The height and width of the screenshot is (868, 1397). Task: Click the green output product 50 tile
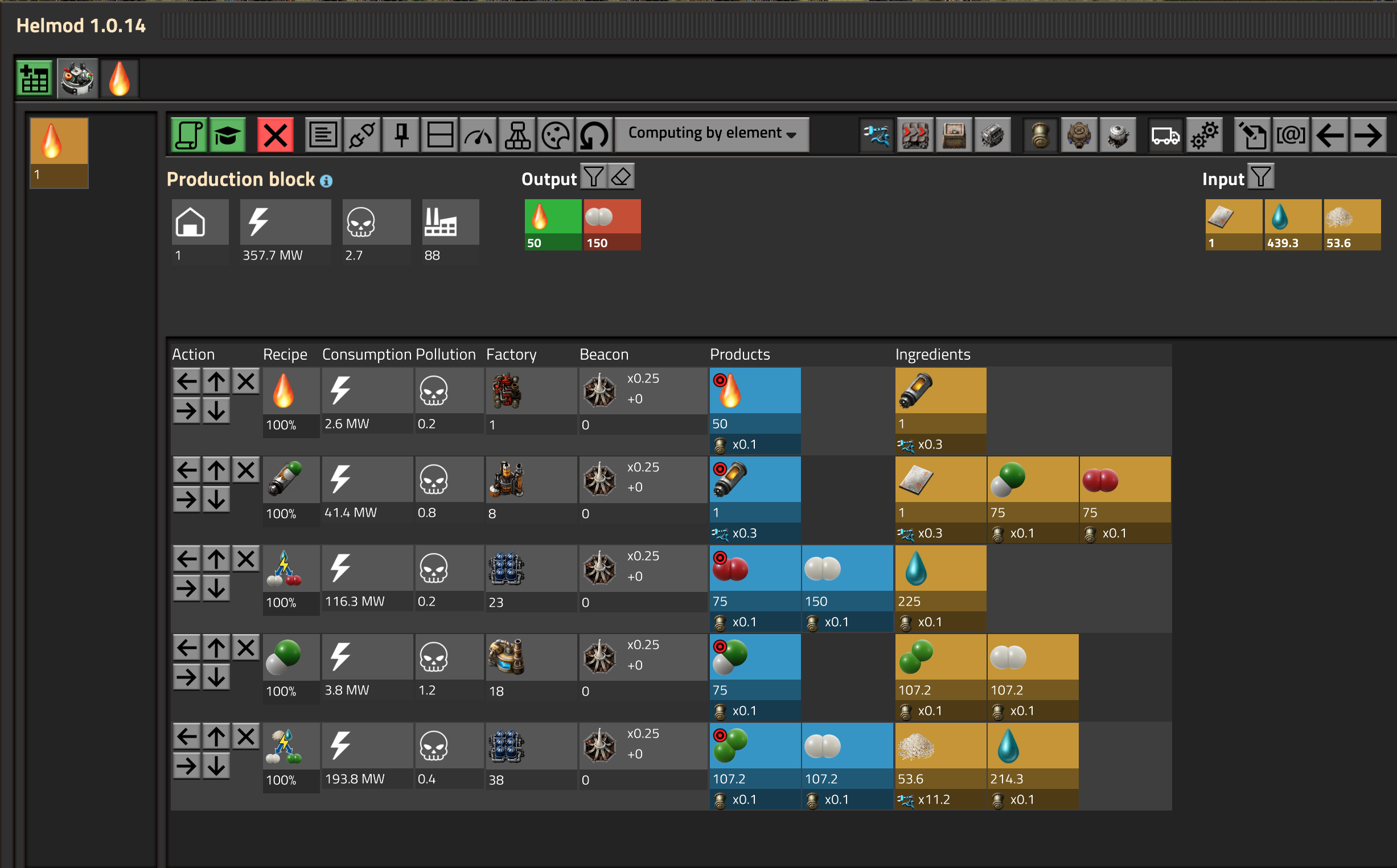(552, 224)
